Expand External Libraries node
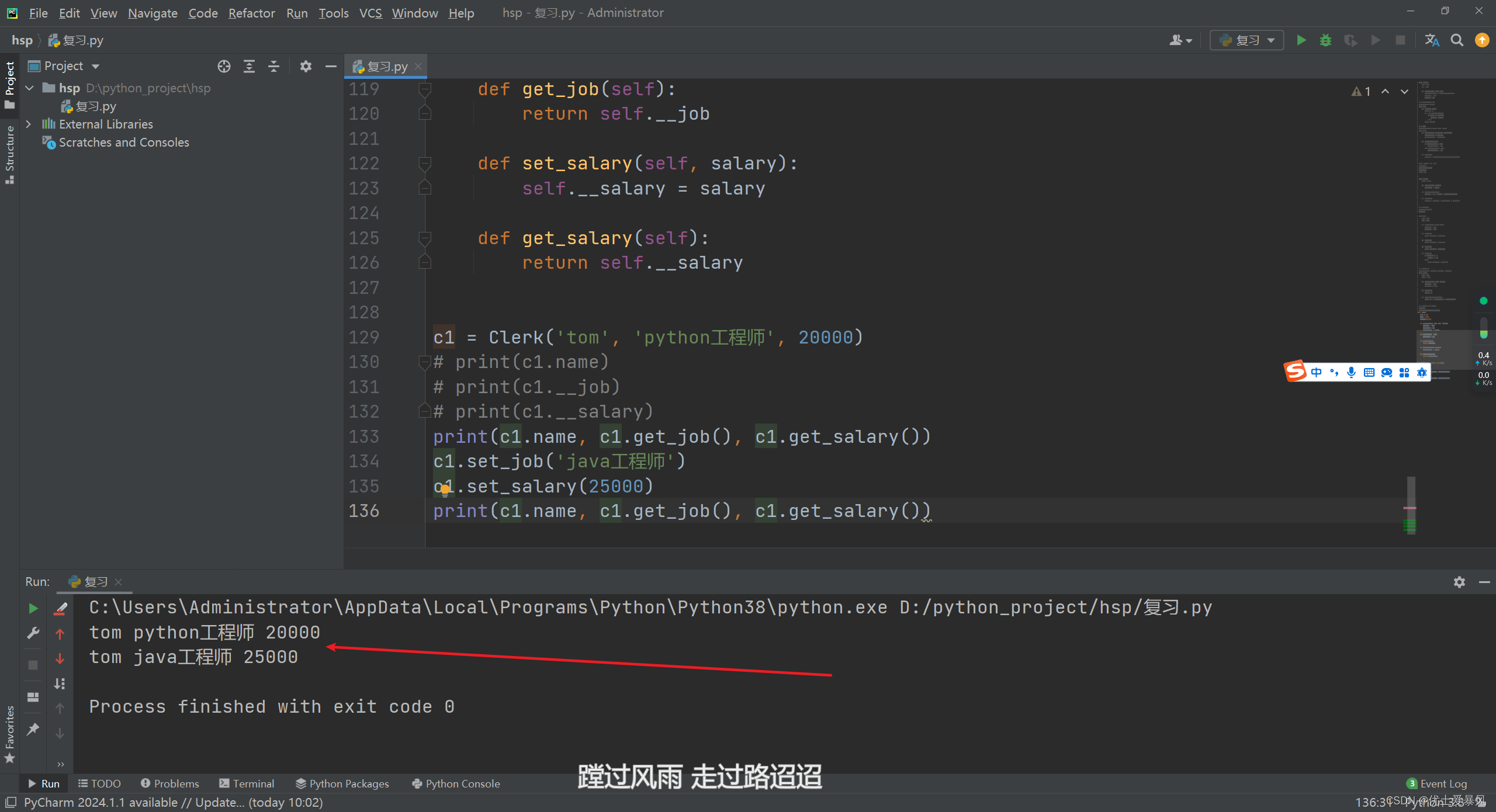The height and width of the screenshot is (812, 1496). point(28,124)
